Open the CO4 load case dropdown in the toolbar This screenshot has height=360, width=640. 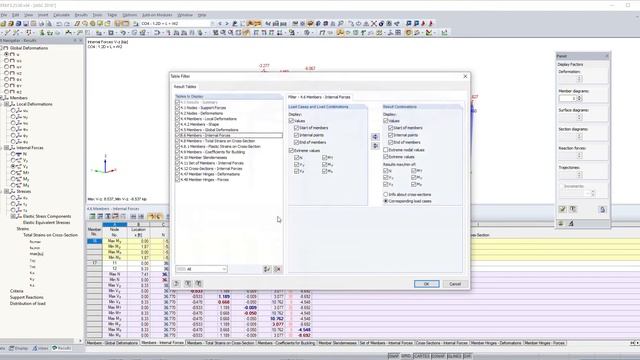(x=212, y=24)
